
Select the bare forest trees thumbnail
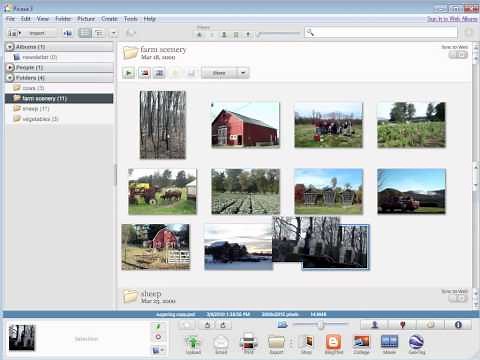coord(163,125)
